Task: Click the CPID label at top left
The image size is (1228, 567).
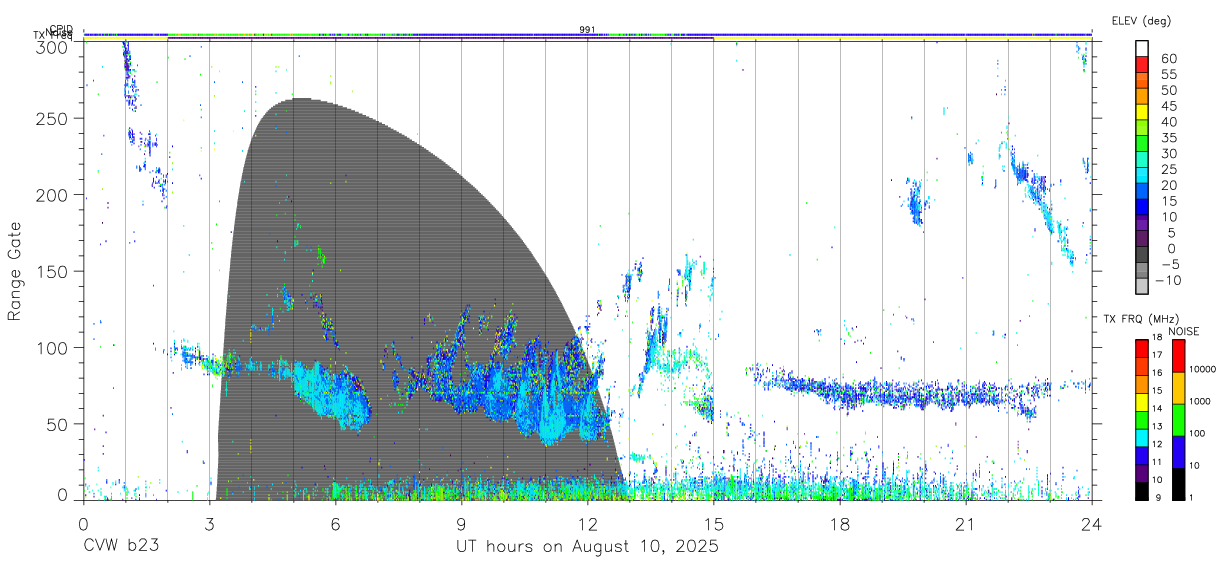Action: 62,29
